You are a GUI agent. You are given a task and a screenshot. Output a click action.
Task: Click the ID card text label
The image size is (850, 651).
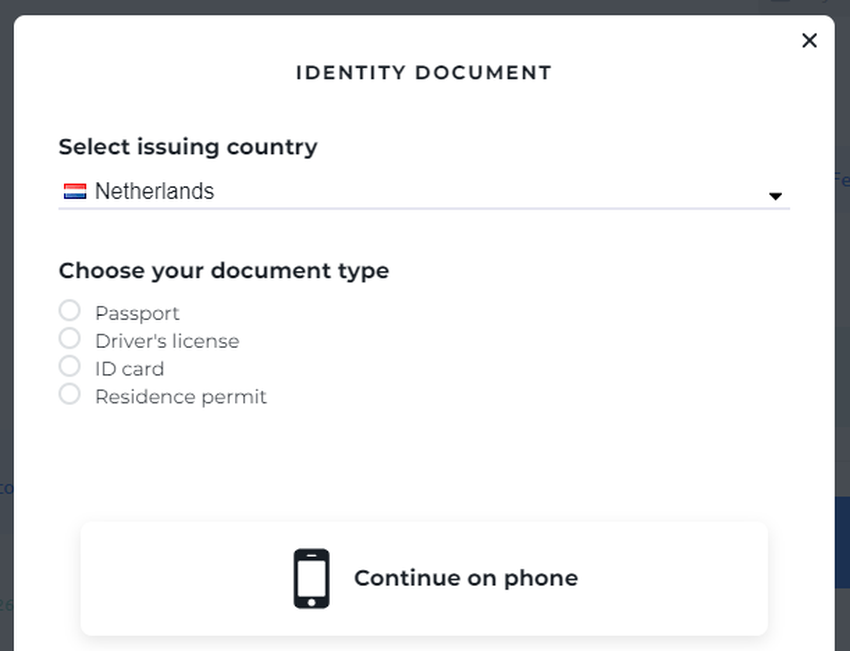point(129,369)
